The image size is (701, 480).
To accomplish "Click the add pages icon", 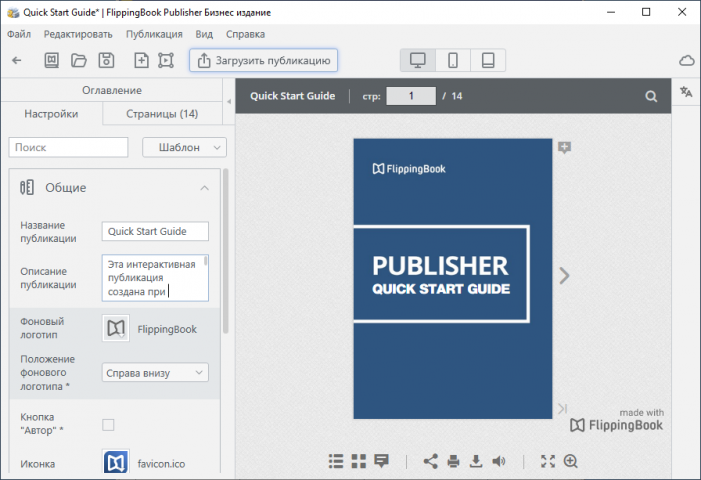I will coord(141,60).
